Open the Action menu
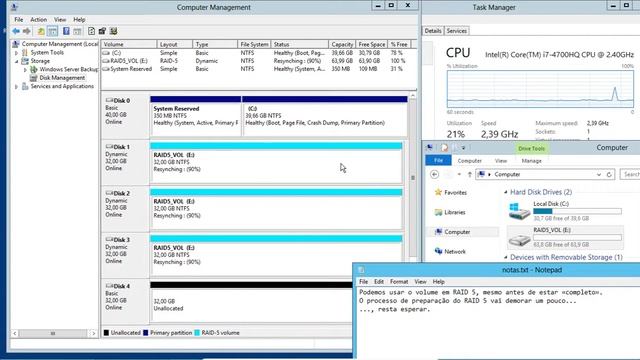The width and height of the screenshot is (640, 360). [38, 20]
